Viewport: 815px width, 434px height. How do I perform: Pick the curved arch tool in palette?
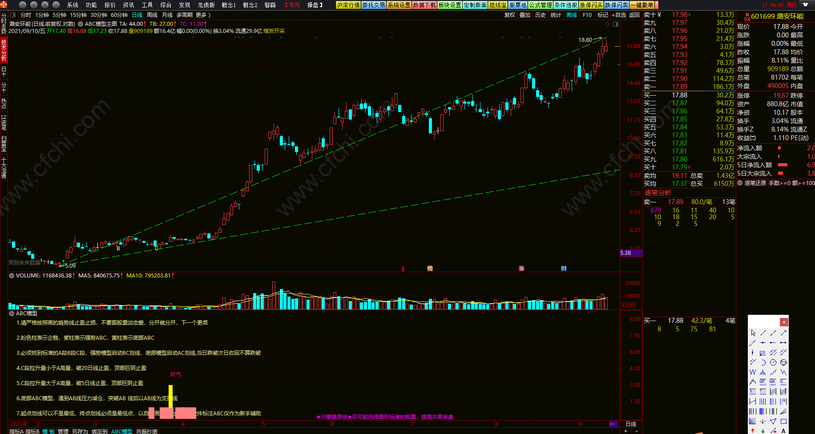pyautogui.click(x=753, y=382)
